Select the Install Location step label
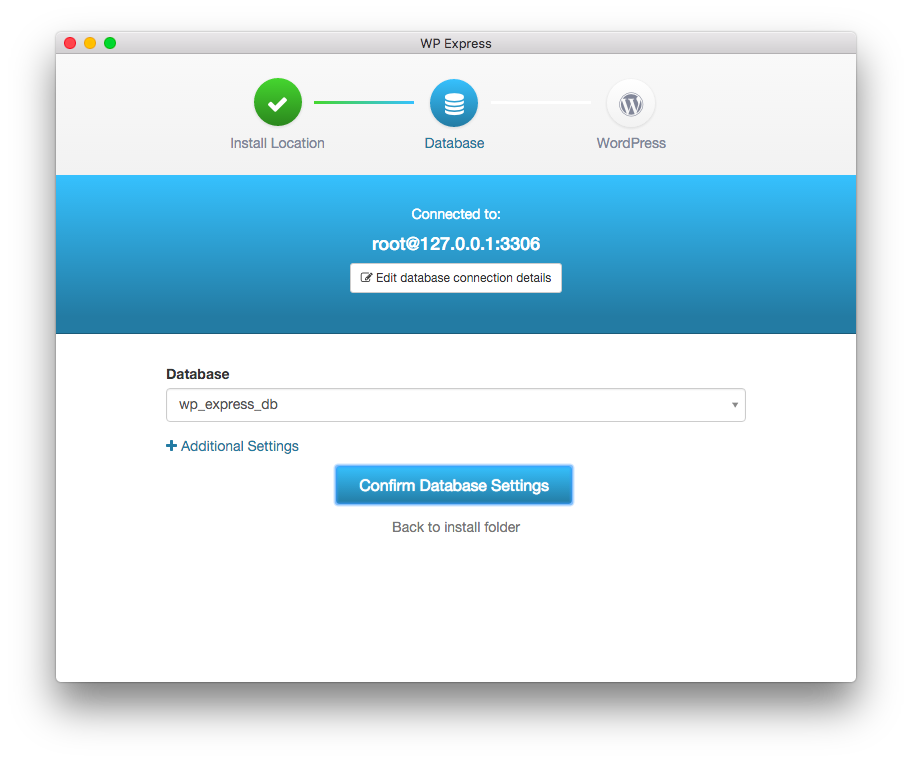 (277, 143)
